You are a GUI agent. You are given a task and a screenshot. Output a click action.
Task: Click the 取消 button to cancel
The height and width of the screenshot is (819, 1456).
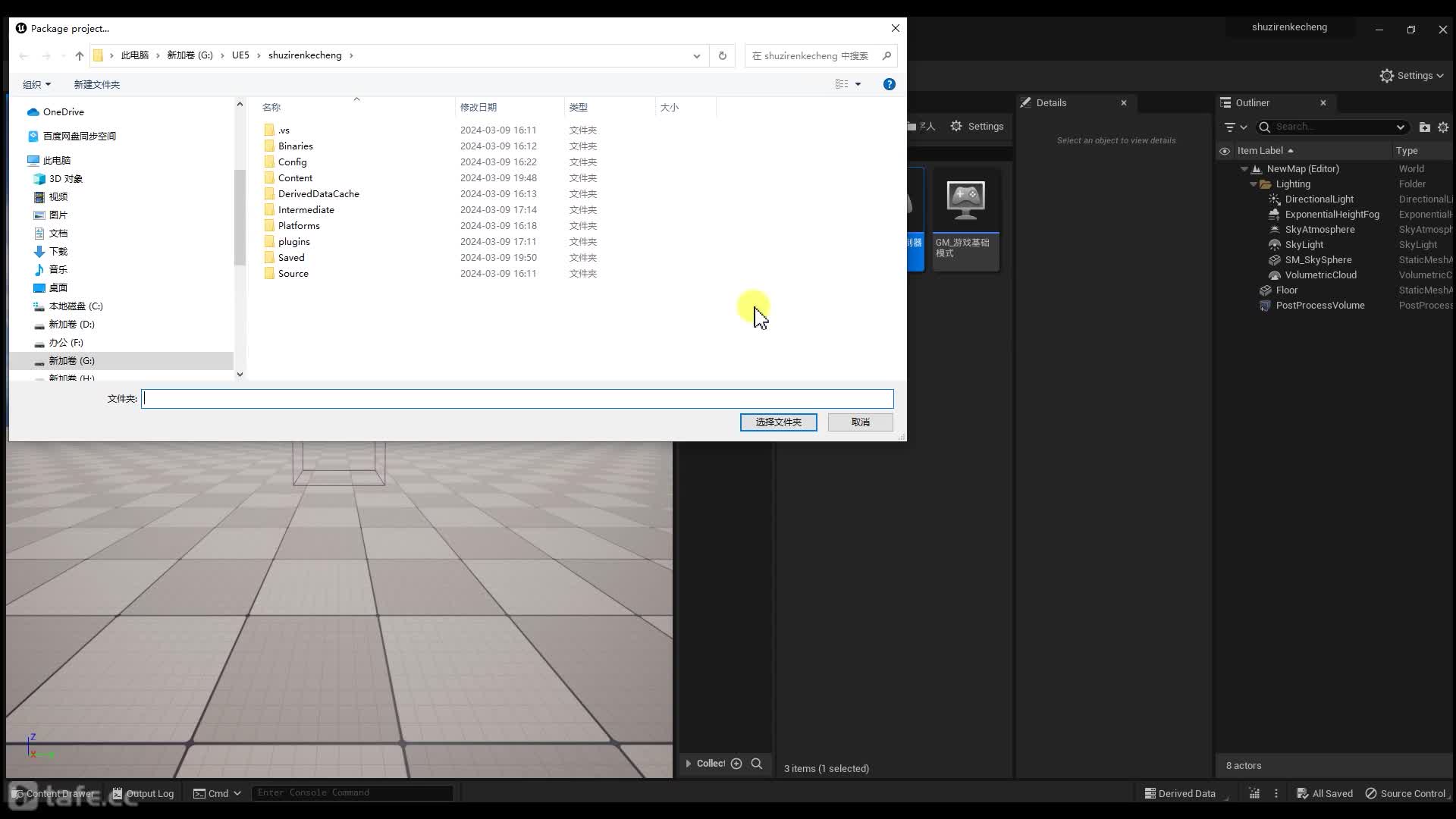coord(859,421)
